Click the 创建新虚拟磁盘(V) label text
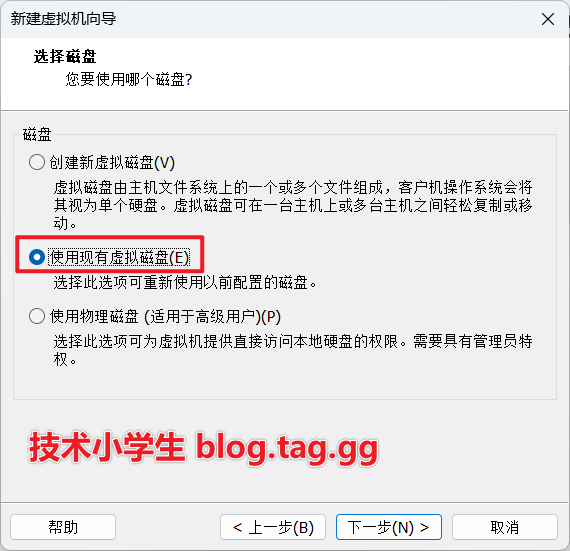The width and height of the screenshot is (570, 551). coord(112,162)
